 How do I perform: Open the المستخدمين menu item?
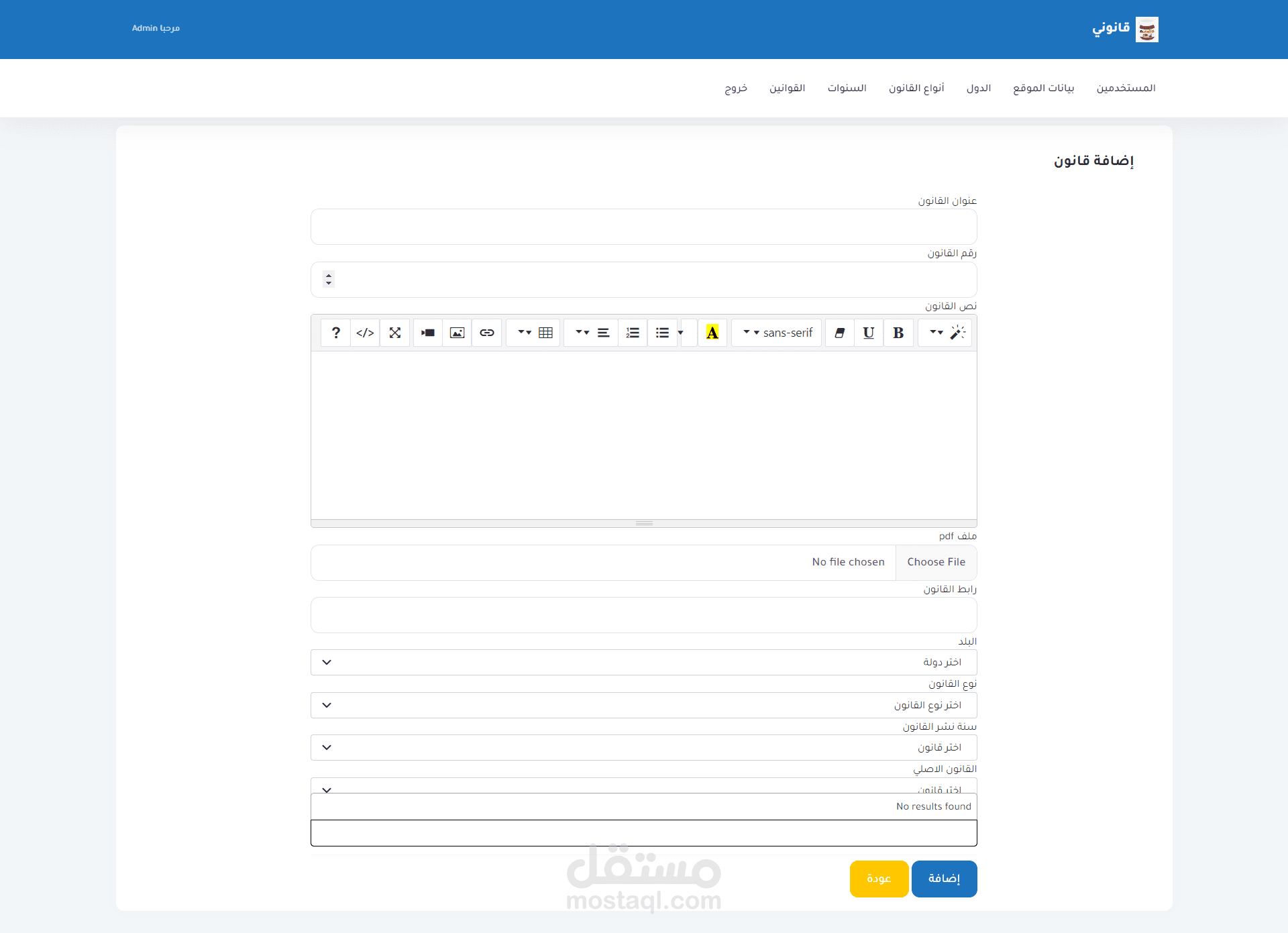pos(1126,88)
